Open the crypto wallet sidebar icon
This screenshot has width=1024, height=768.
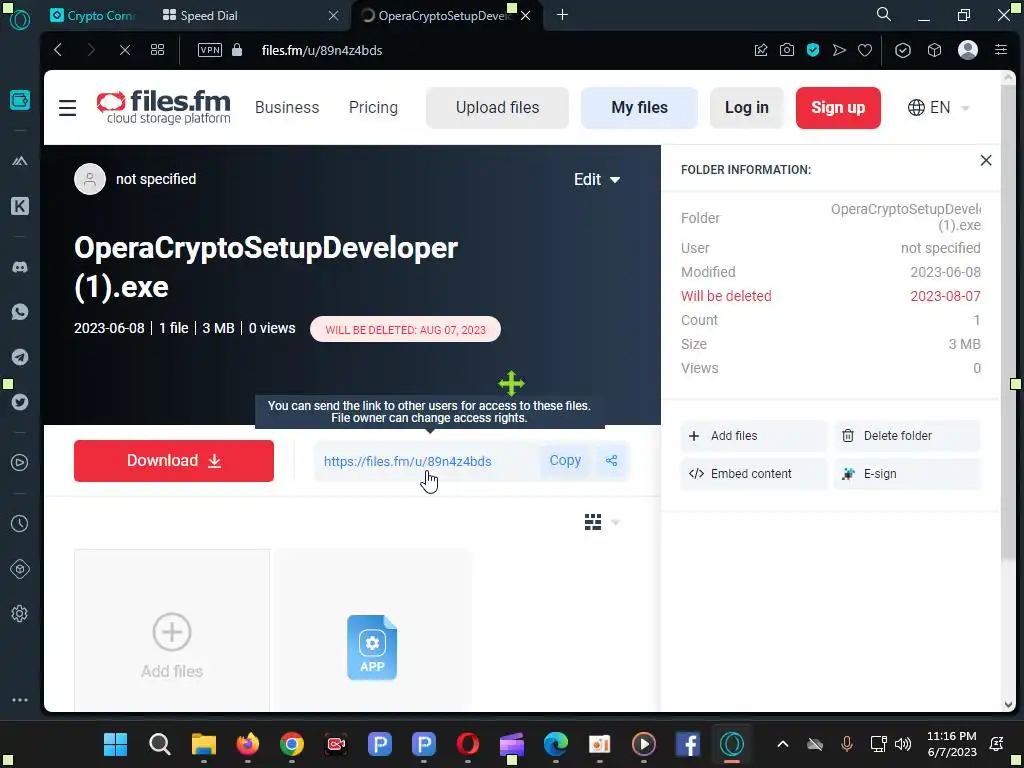click(x=20, y=101)
